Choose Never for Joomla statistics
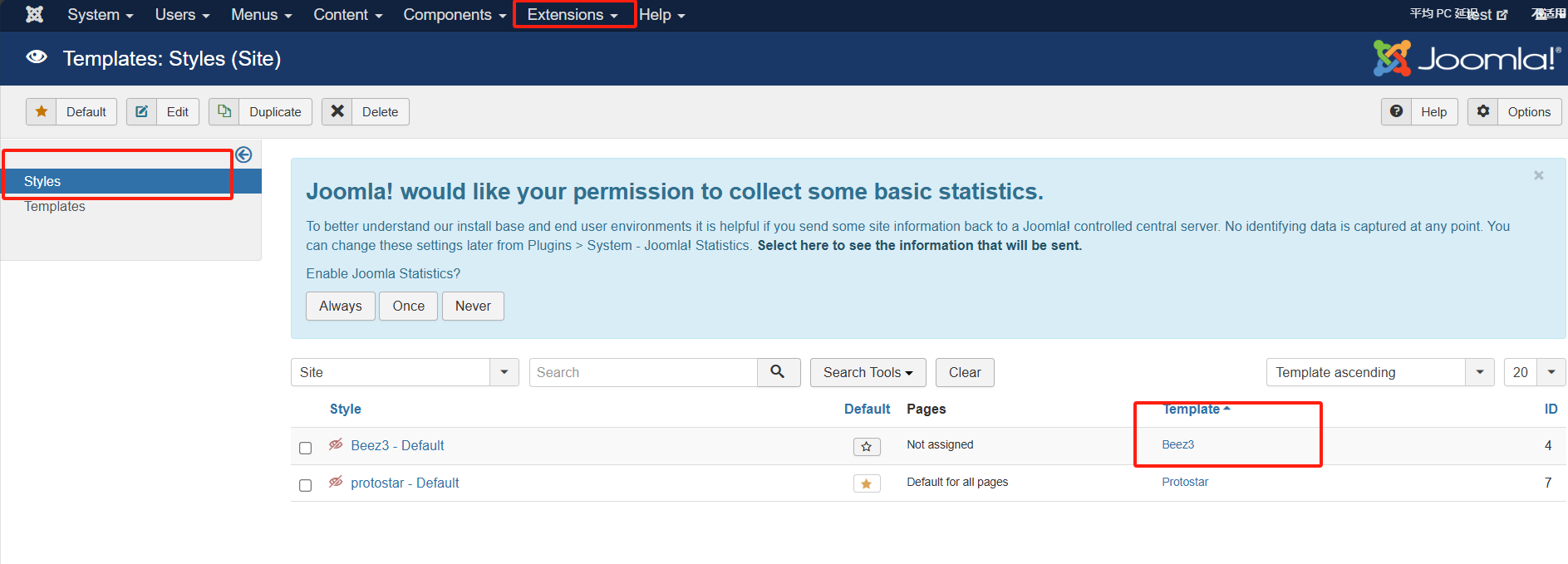Viewport: 1568px width, 564px height. [x=473, y=306]
